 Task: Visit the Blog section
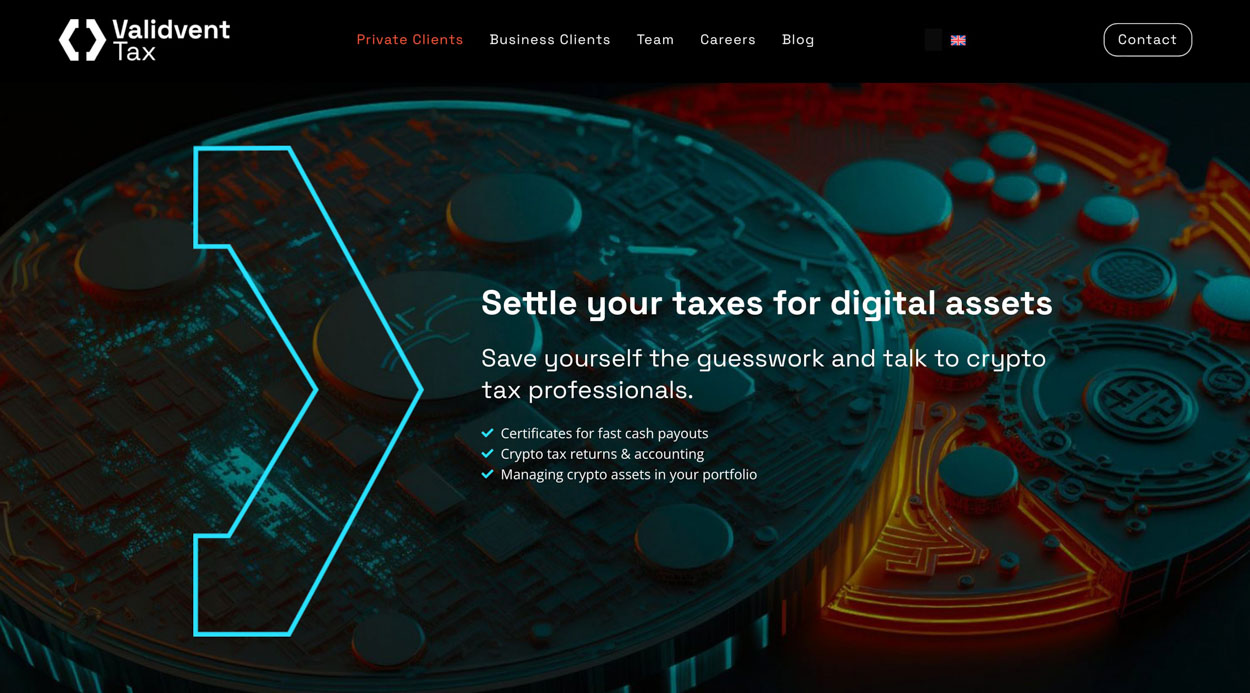(x=798, y=40)
